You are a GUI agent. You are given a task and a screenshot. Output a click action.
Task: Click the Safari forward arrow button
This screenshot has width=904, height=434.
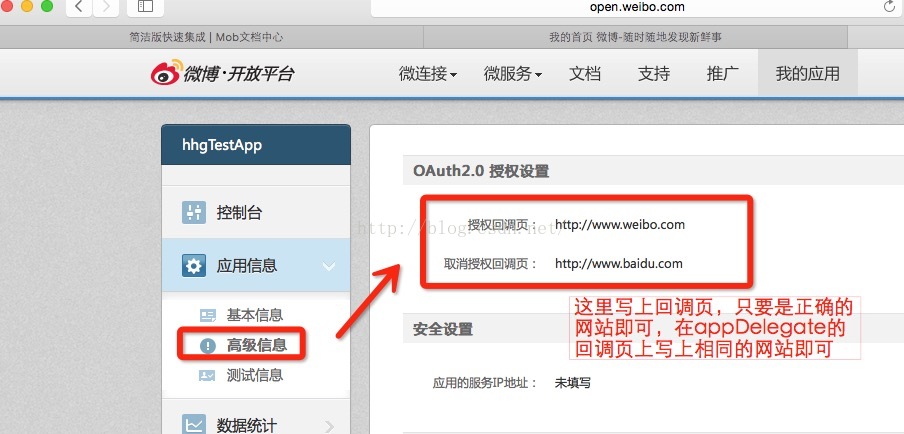106,7
